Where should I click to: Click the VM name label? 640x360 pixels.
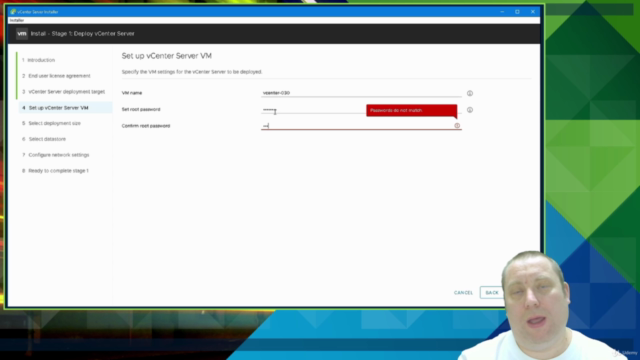(132, 93)
